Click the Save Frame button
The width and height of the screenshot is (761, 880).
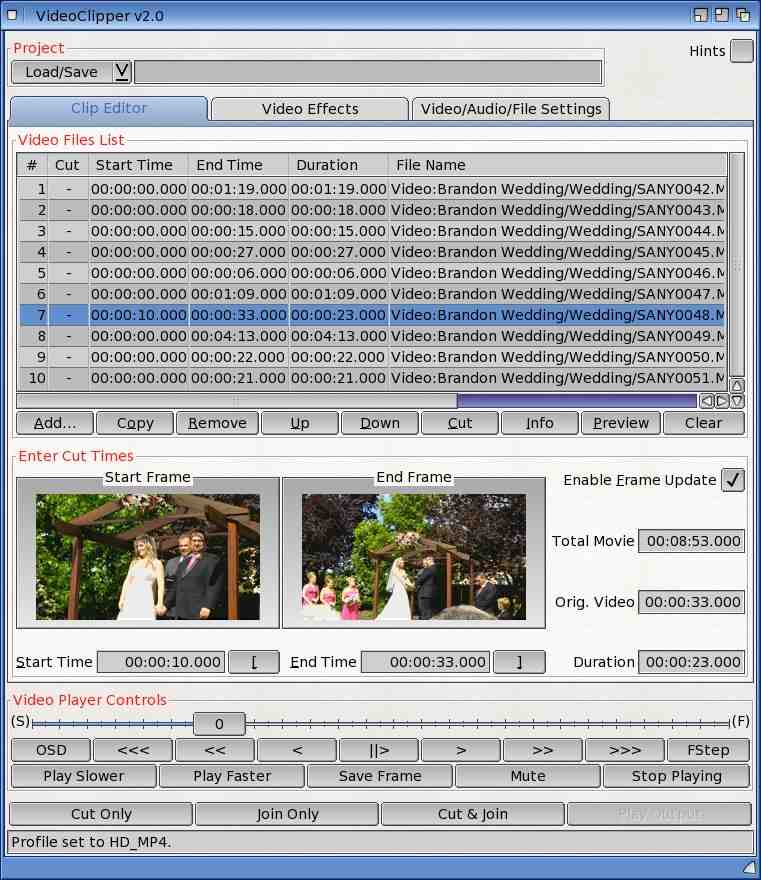[380, 776]
